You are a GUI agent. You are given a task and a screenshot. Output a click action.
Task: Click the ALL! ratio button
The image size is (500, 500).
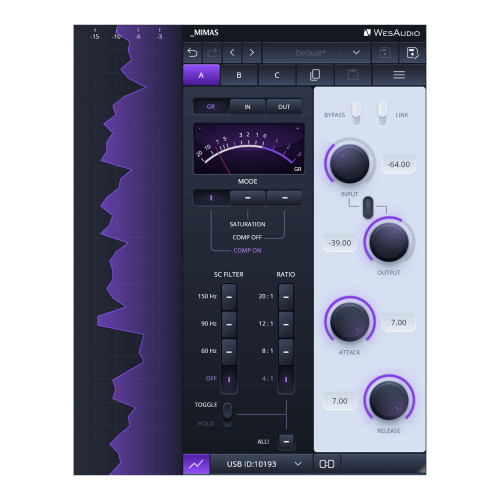[286, 441]
